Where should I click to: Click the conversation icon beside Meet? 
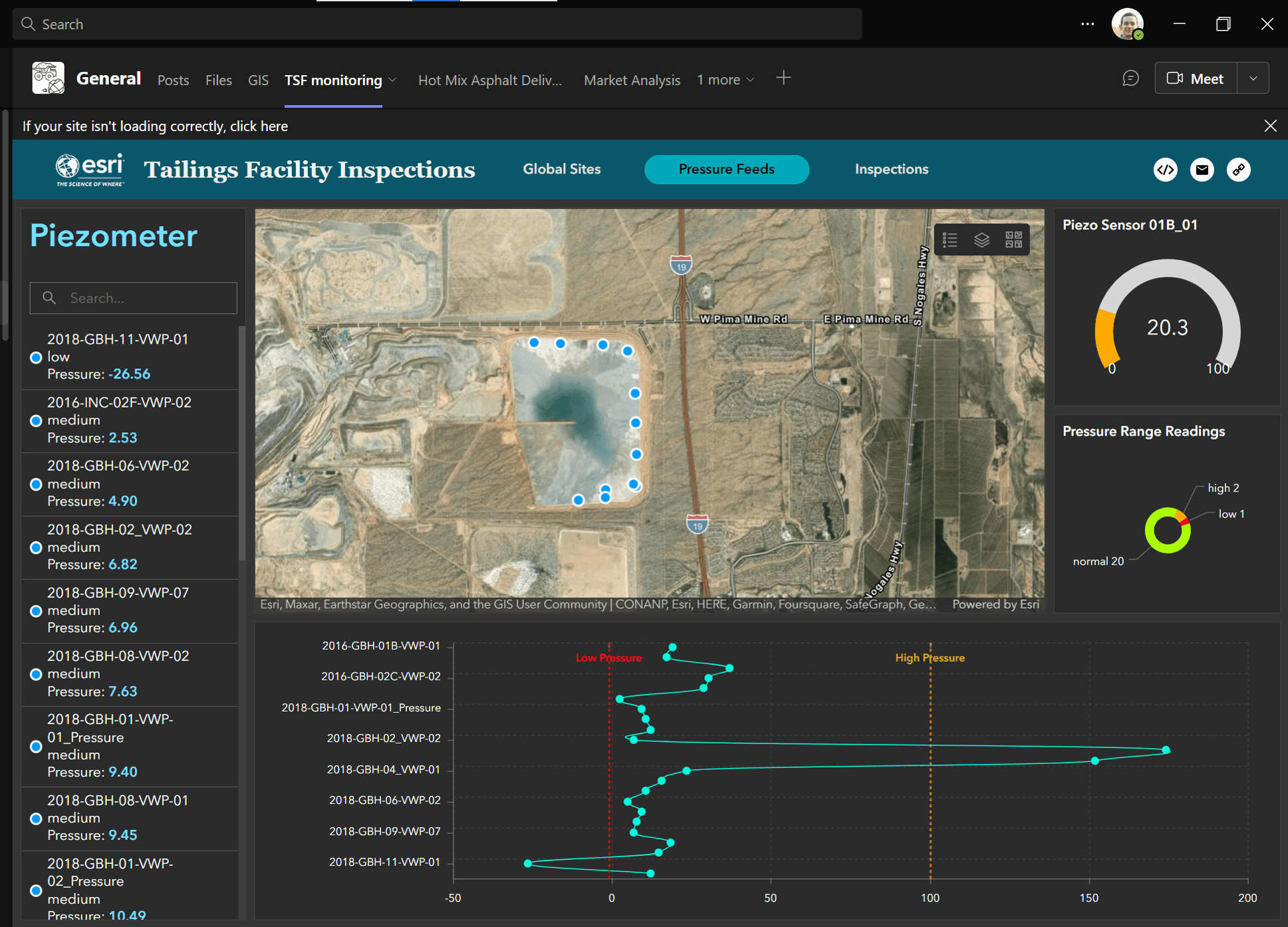tap(1131, 78)
